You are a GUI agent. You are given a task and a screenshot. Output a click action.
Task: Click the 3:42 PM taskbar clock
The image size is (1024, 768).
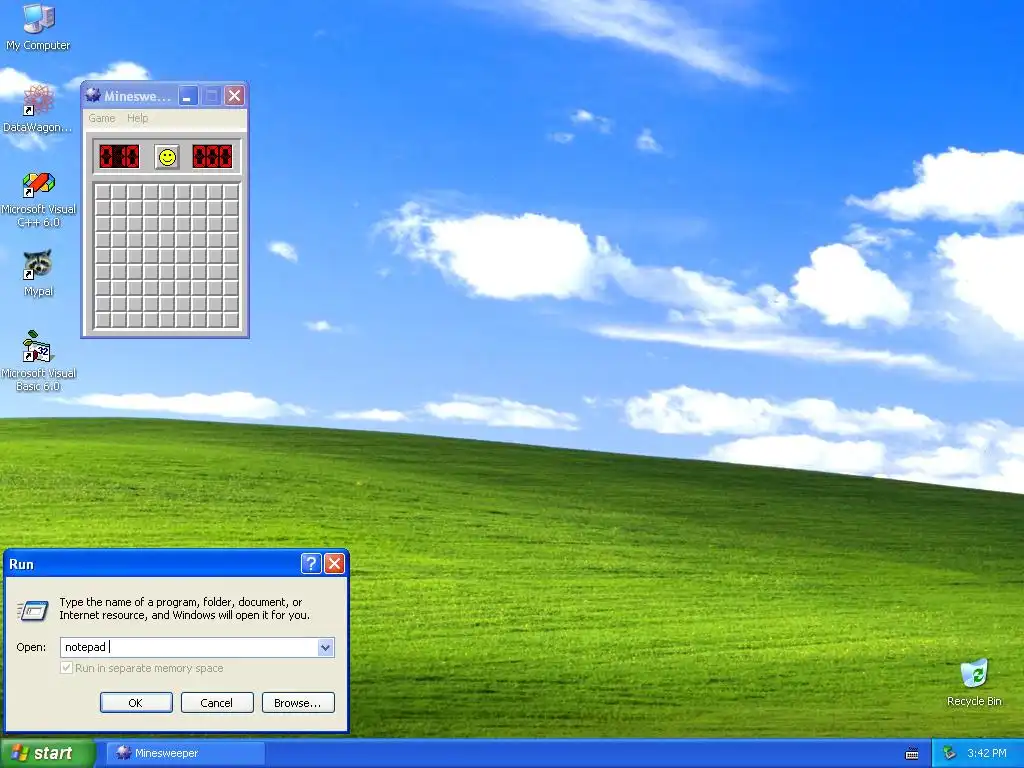(987, 753)
